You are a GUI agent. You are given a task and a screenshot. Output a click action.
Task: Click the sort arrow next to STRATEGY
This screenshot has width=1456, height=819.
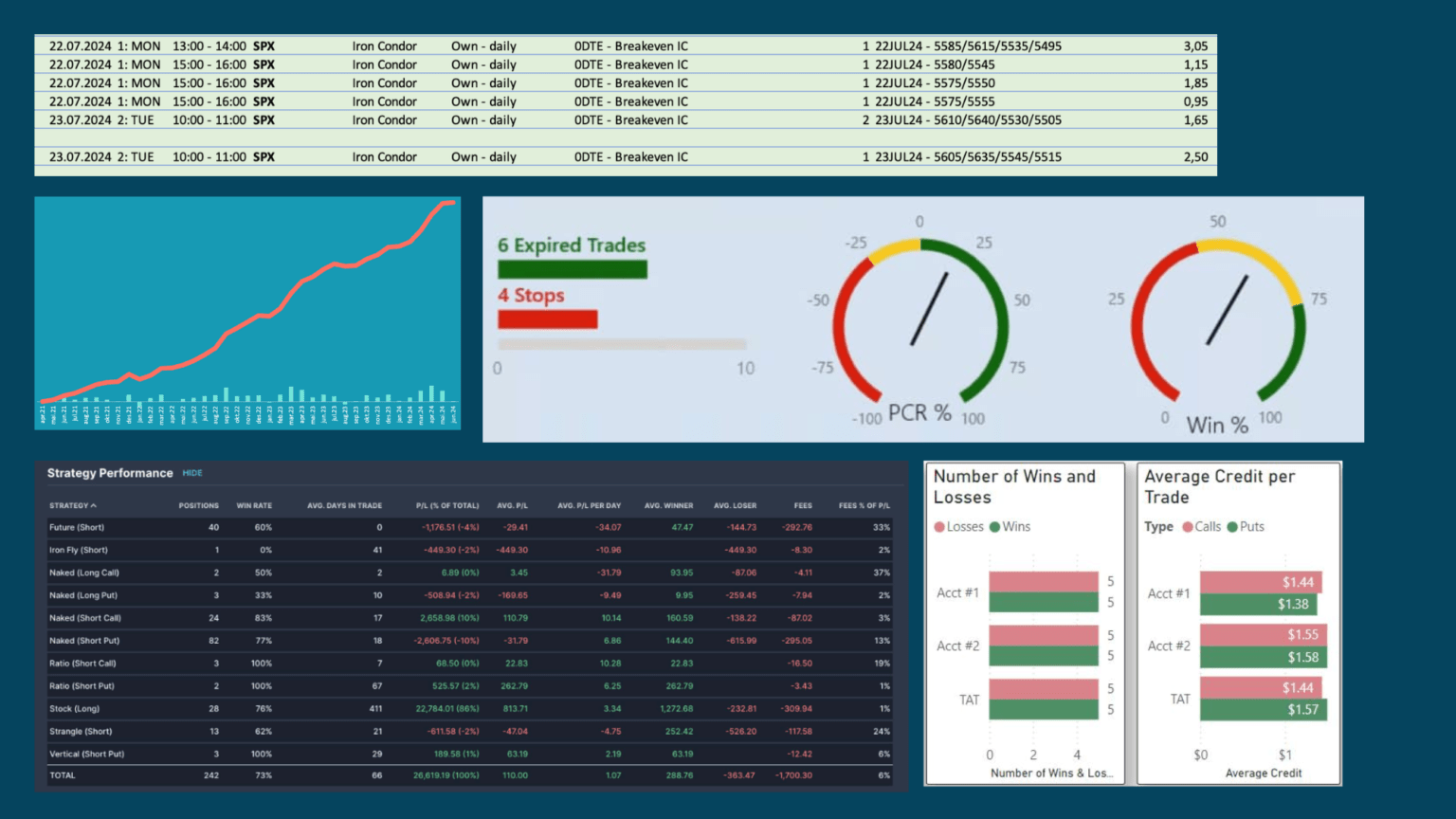[x=93, y=505]
